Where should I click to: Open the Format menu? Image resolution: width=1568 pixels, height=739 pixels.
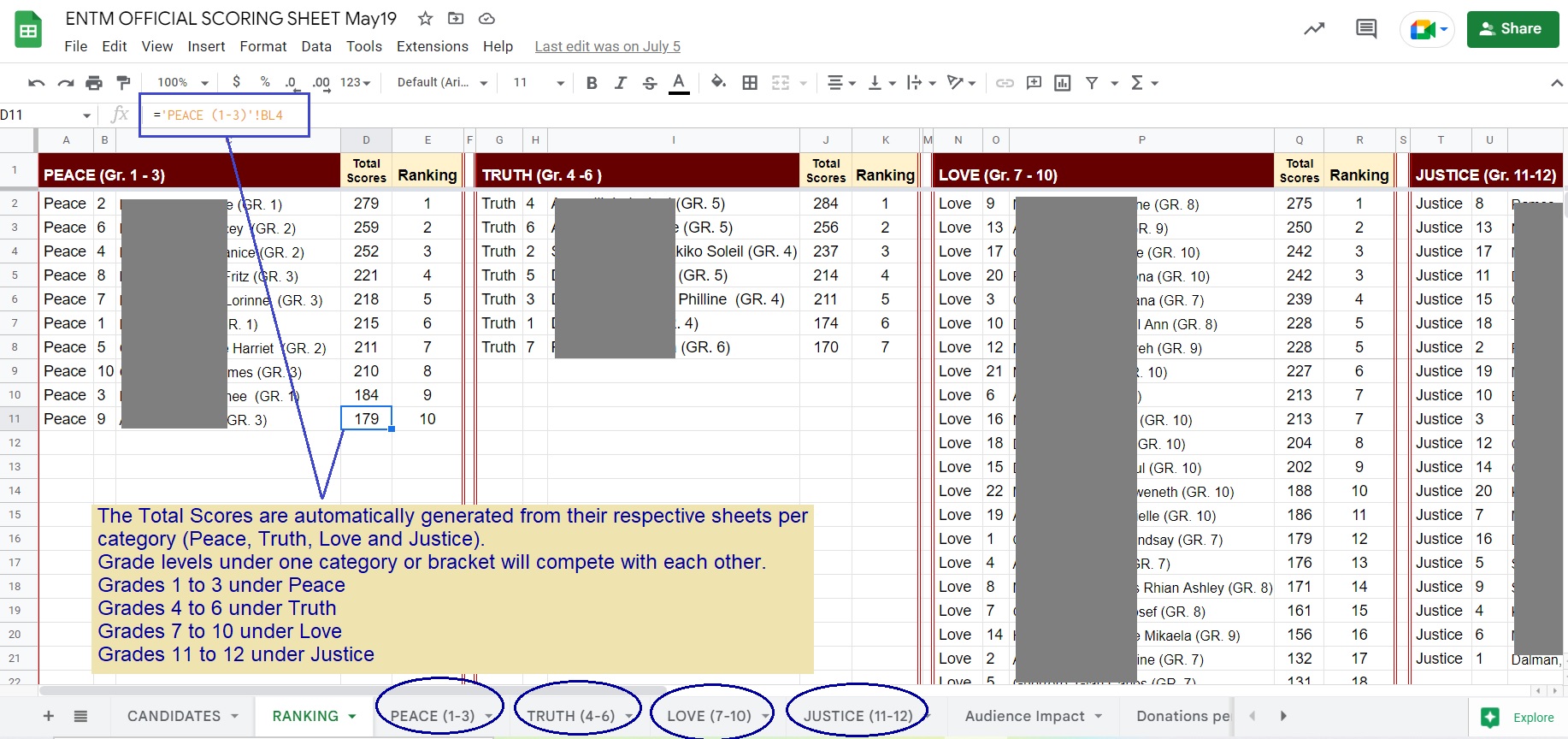click(263, 46)
